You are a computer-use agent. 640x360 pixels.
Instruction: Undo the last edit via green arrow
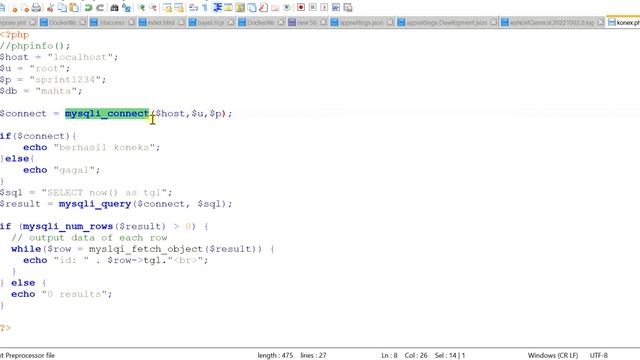(x=88, y=8)
